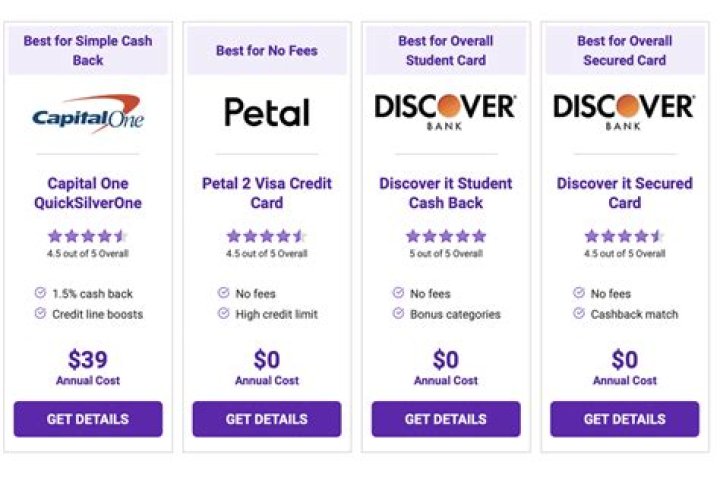Click the checkmark beside 1.5% cash back

click(x=40, y=294)
